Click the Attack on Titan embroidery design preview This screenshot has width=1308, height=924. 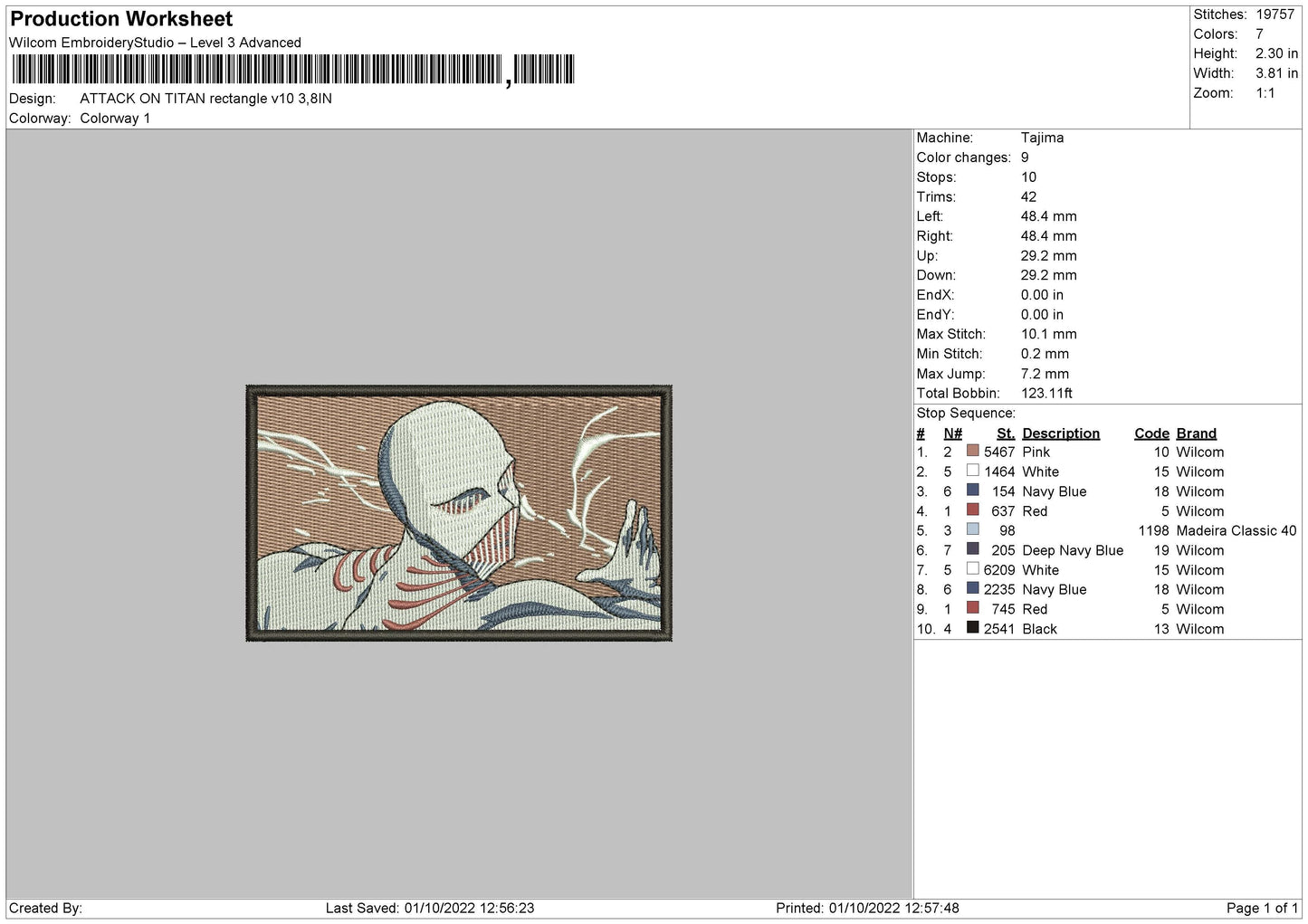pos(459,513)
